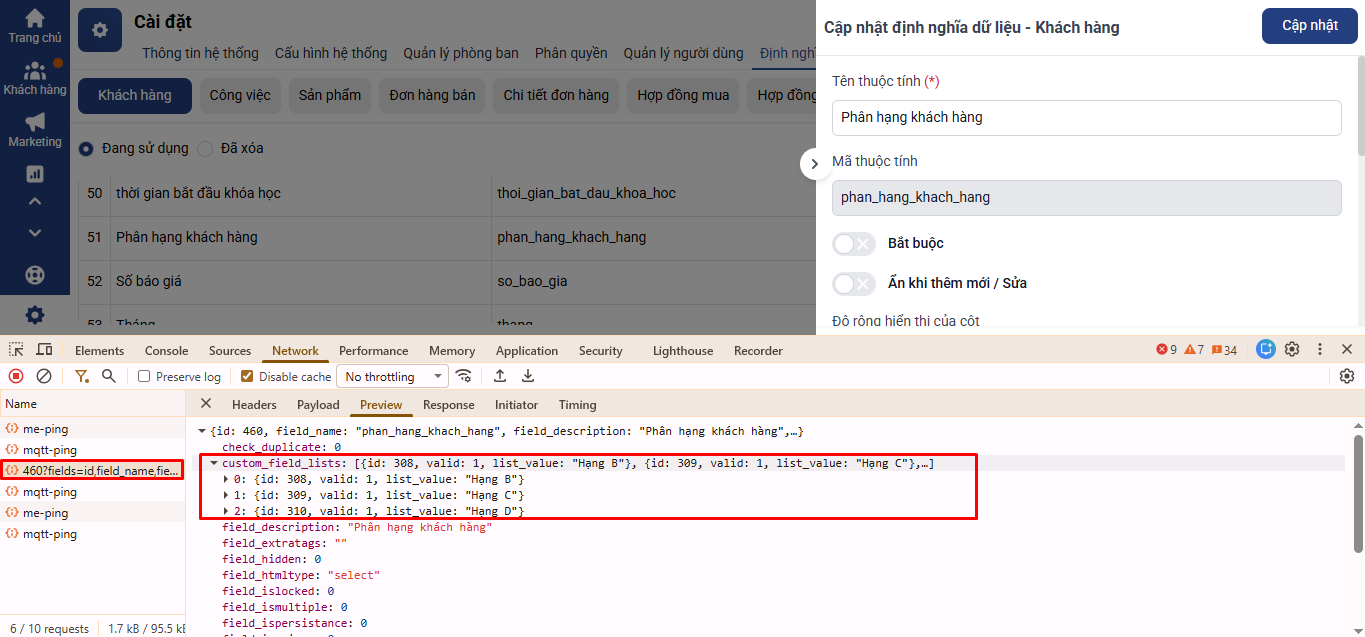Click the Trang chủ home icon
Viewport: 1365px width, 637px height.
(x=35, y=19)
